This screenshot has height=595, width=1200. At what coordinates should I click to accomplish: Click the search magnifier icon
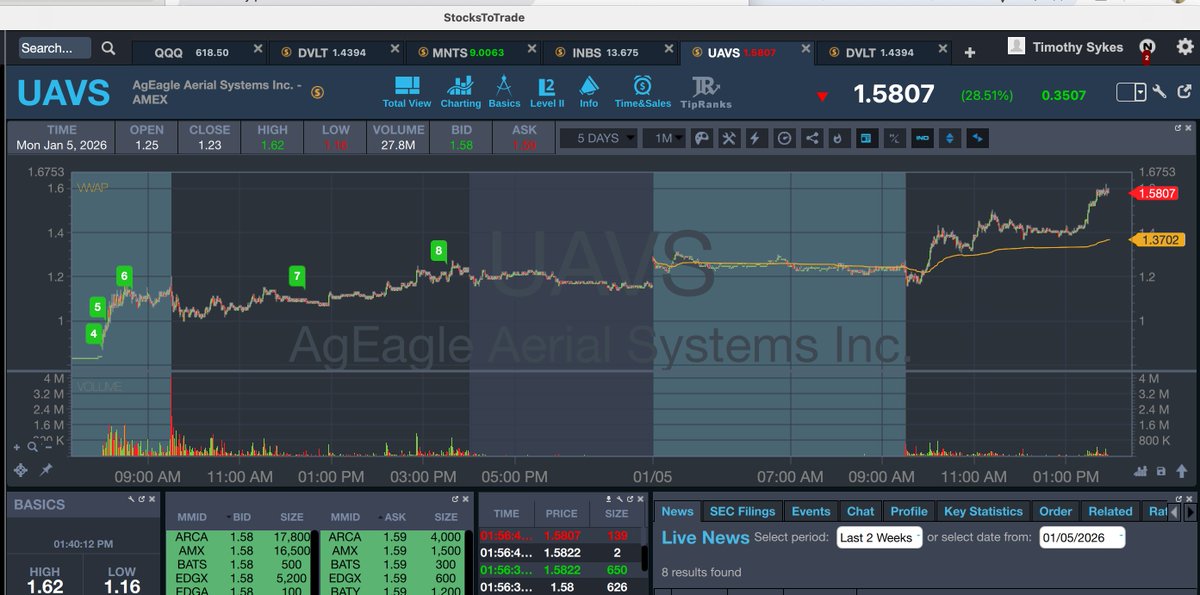click(x=108, y=48)
